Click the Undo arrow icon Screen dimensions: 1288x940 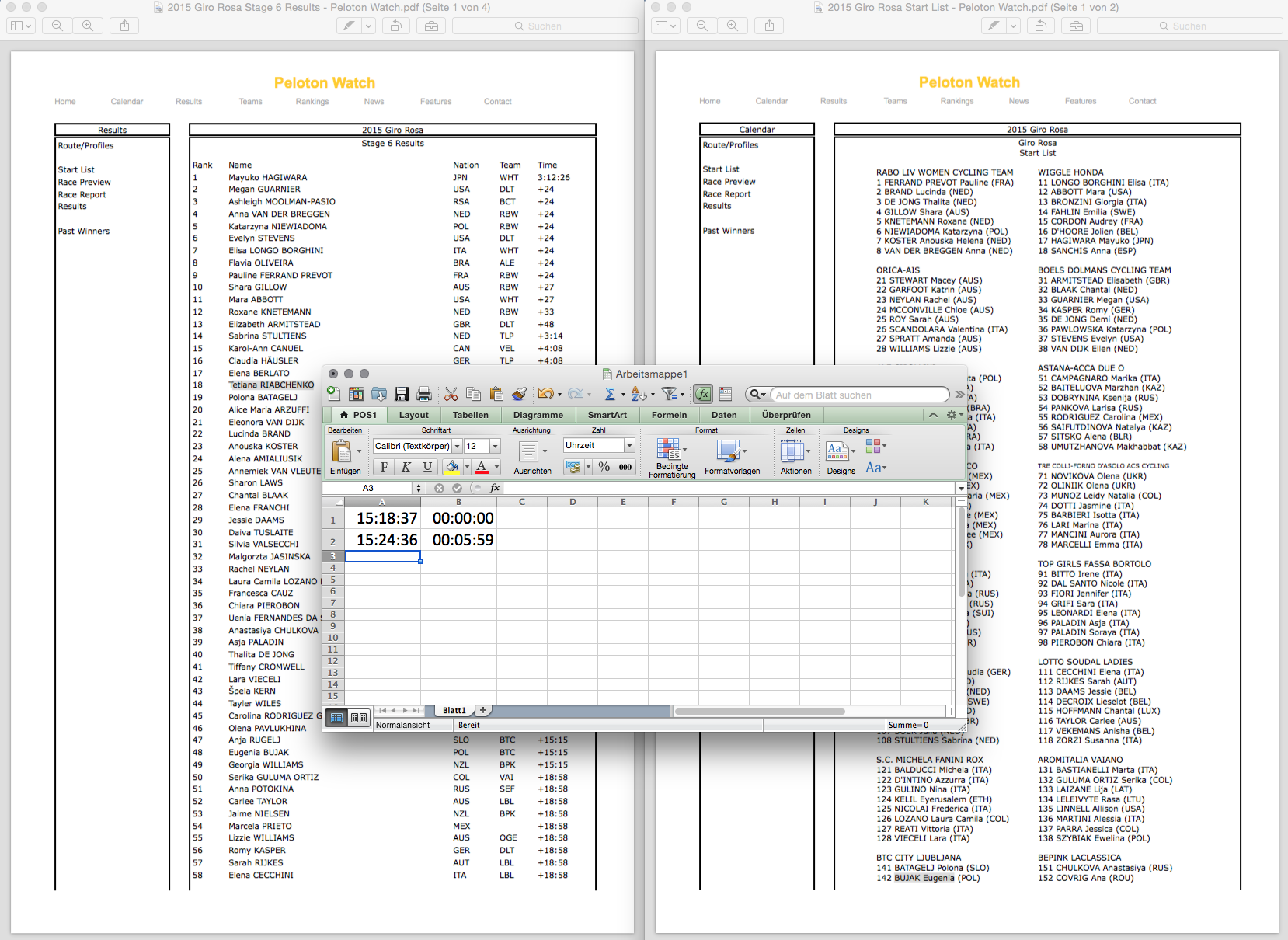[545, 394]
